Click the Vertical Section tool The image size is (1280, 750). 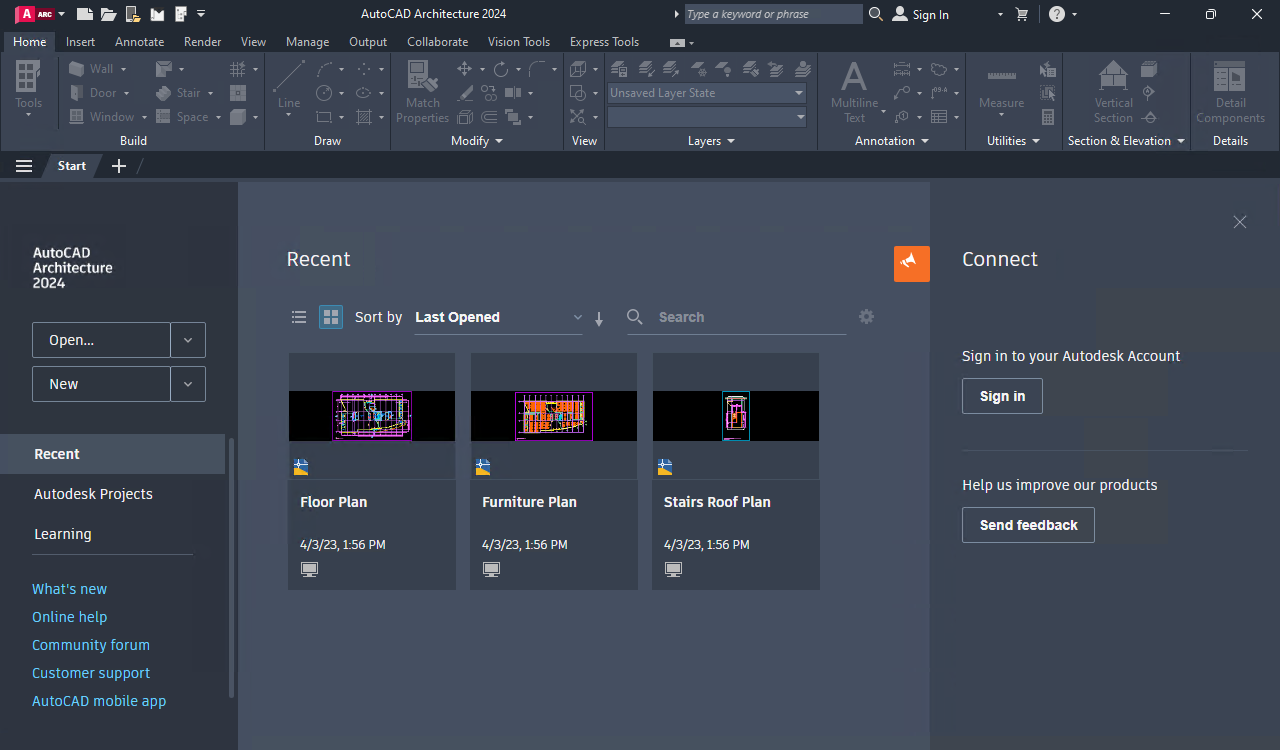(x=1113, y=91)
